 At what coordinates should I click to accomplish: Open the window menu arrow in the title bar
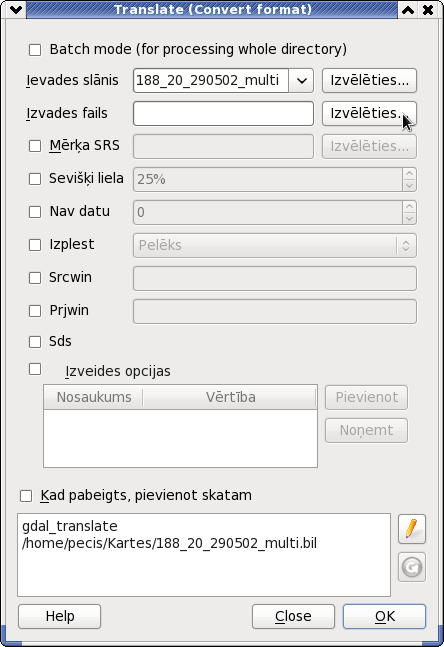(16, 9)
